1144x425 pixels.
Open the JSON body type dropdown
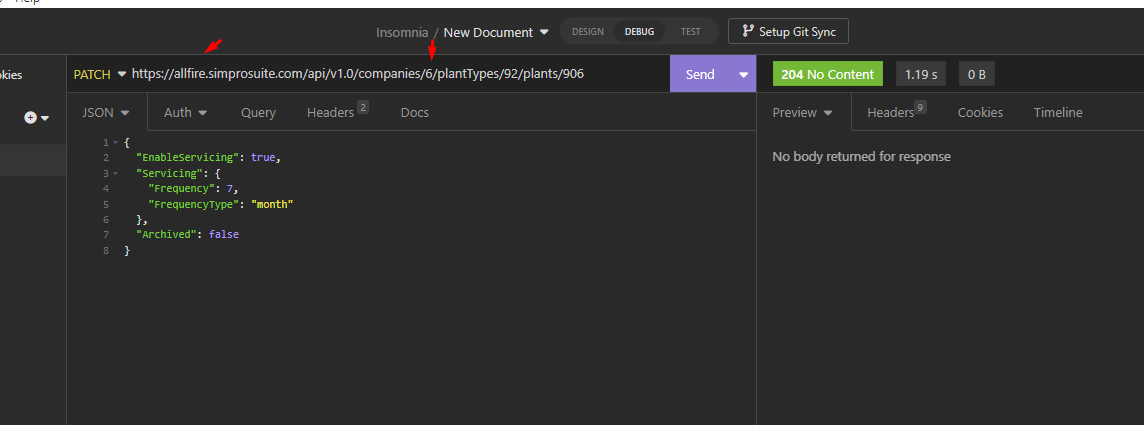(106, 112)
